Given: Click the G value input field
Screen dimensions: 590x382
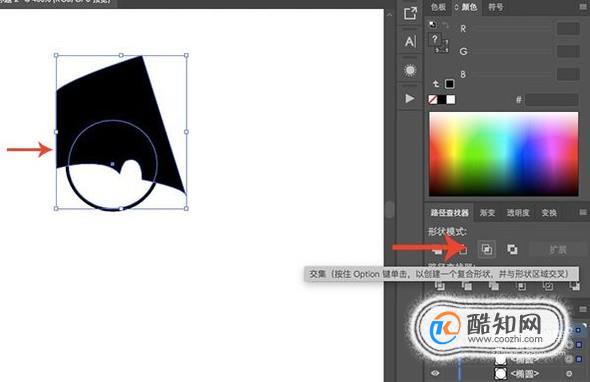Looking at the screenshot, I should pos(568,51).
